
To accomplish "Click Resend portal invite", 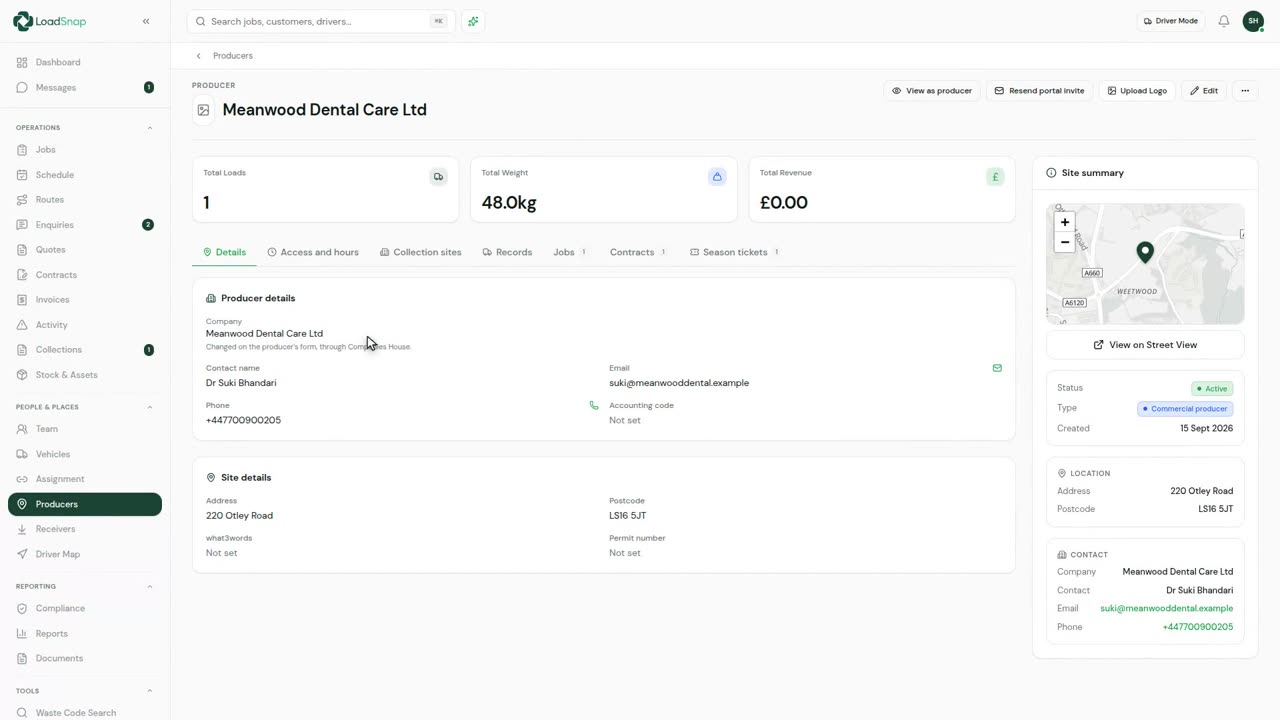I will [x=1040, y=91].
